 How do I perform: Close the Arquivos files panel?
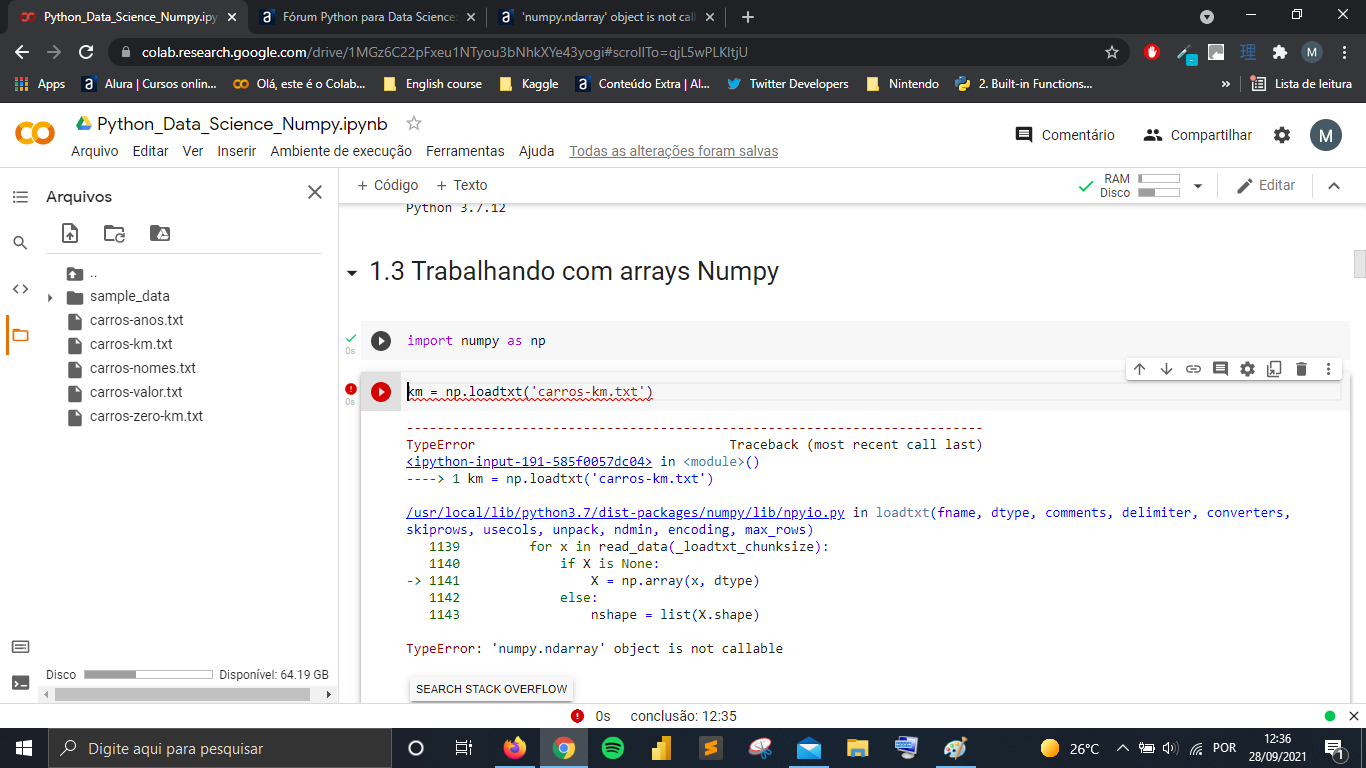[x=315, y=192]
